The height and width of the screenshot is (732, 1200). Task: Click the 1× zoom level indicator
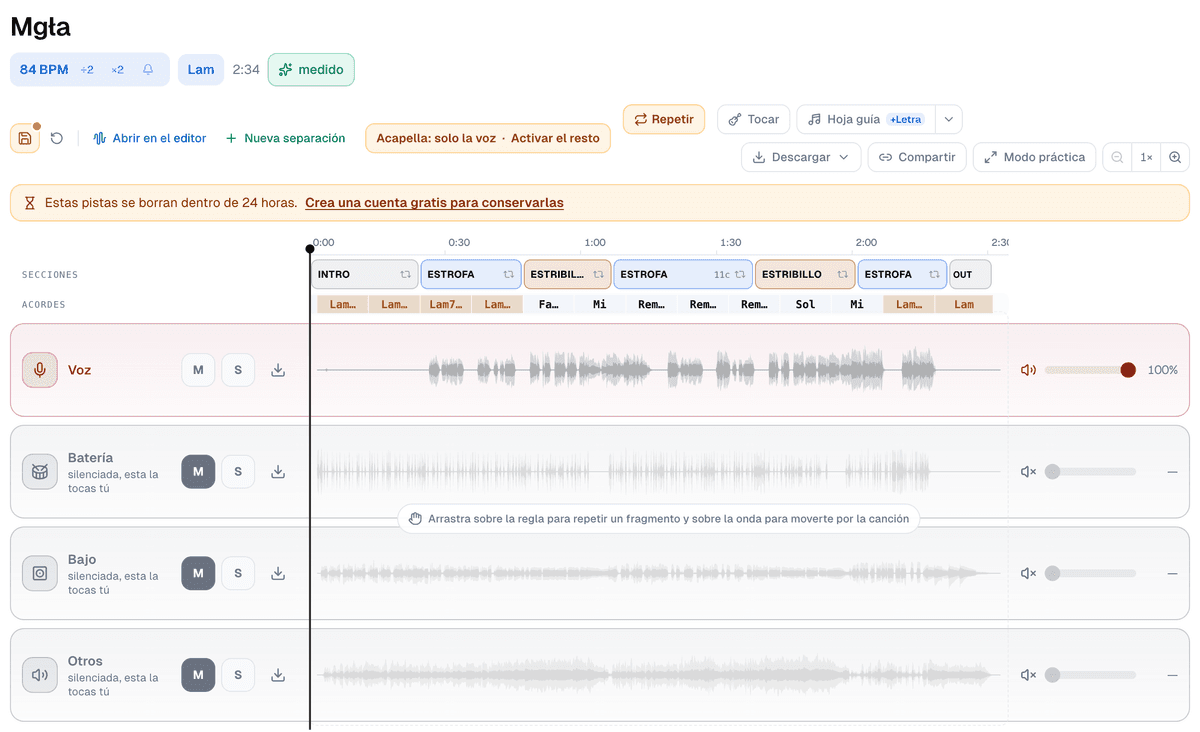tap(1146, 157)
